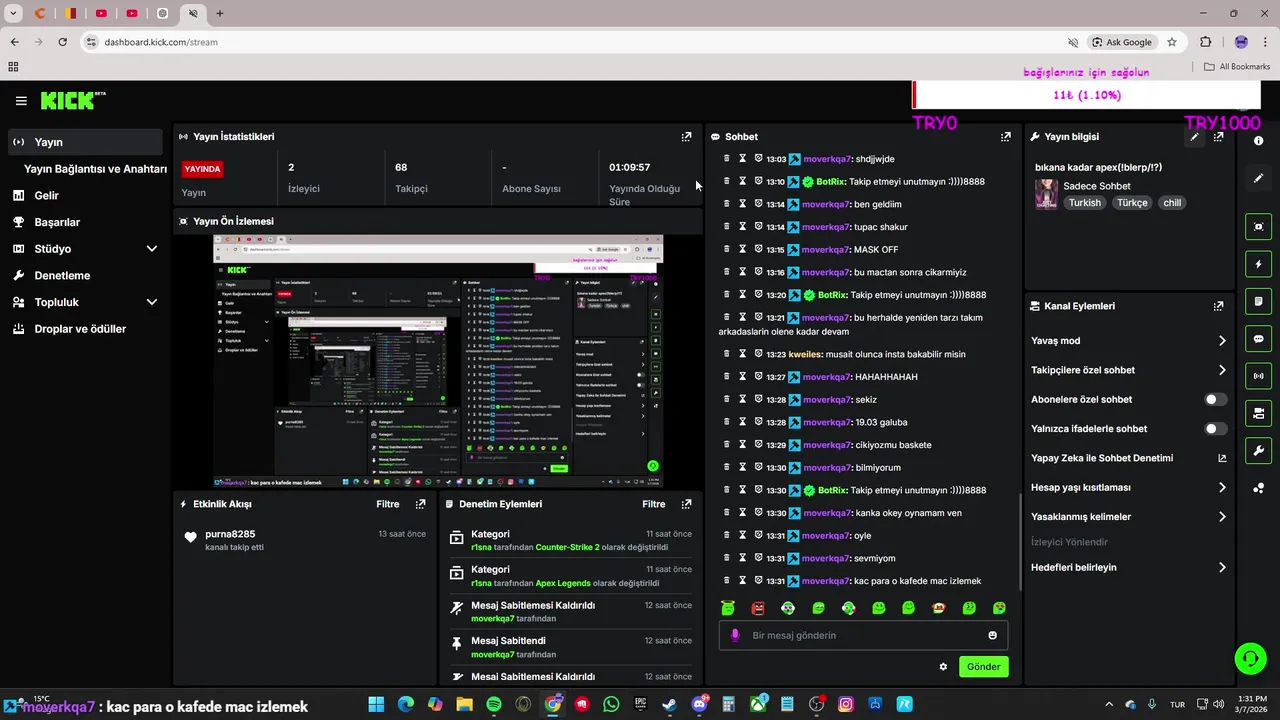Toggle Yalnızca ifadelerle sohbet switch
This screenshot has width=1280, height=720.
coord(1215,429)
